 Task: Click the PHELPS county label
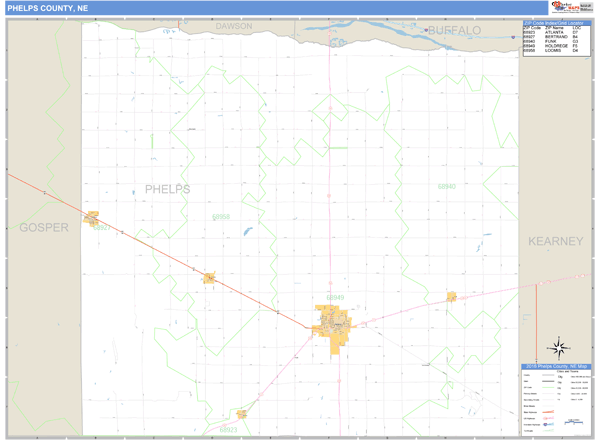coord(167,189)
